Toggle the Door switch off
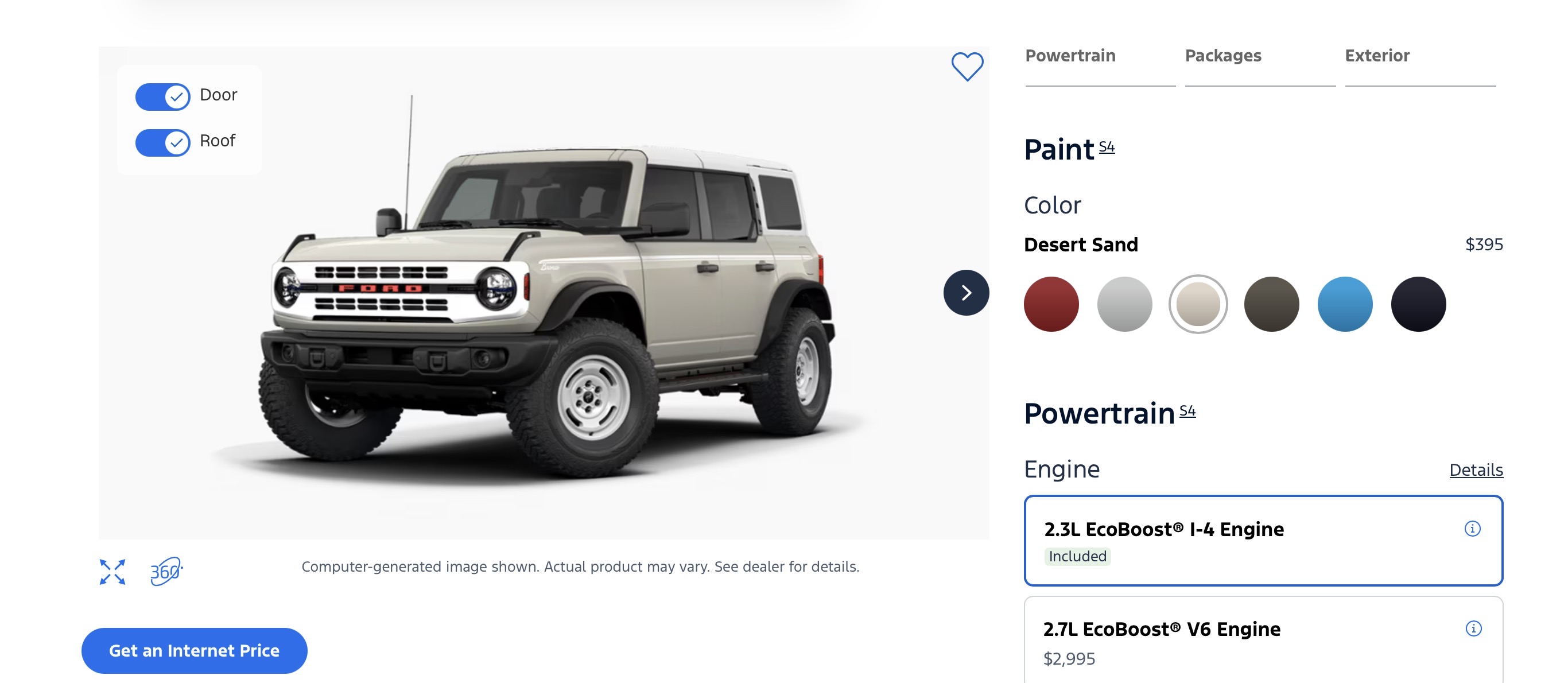Screen dimensions: 1568x683 162,96
